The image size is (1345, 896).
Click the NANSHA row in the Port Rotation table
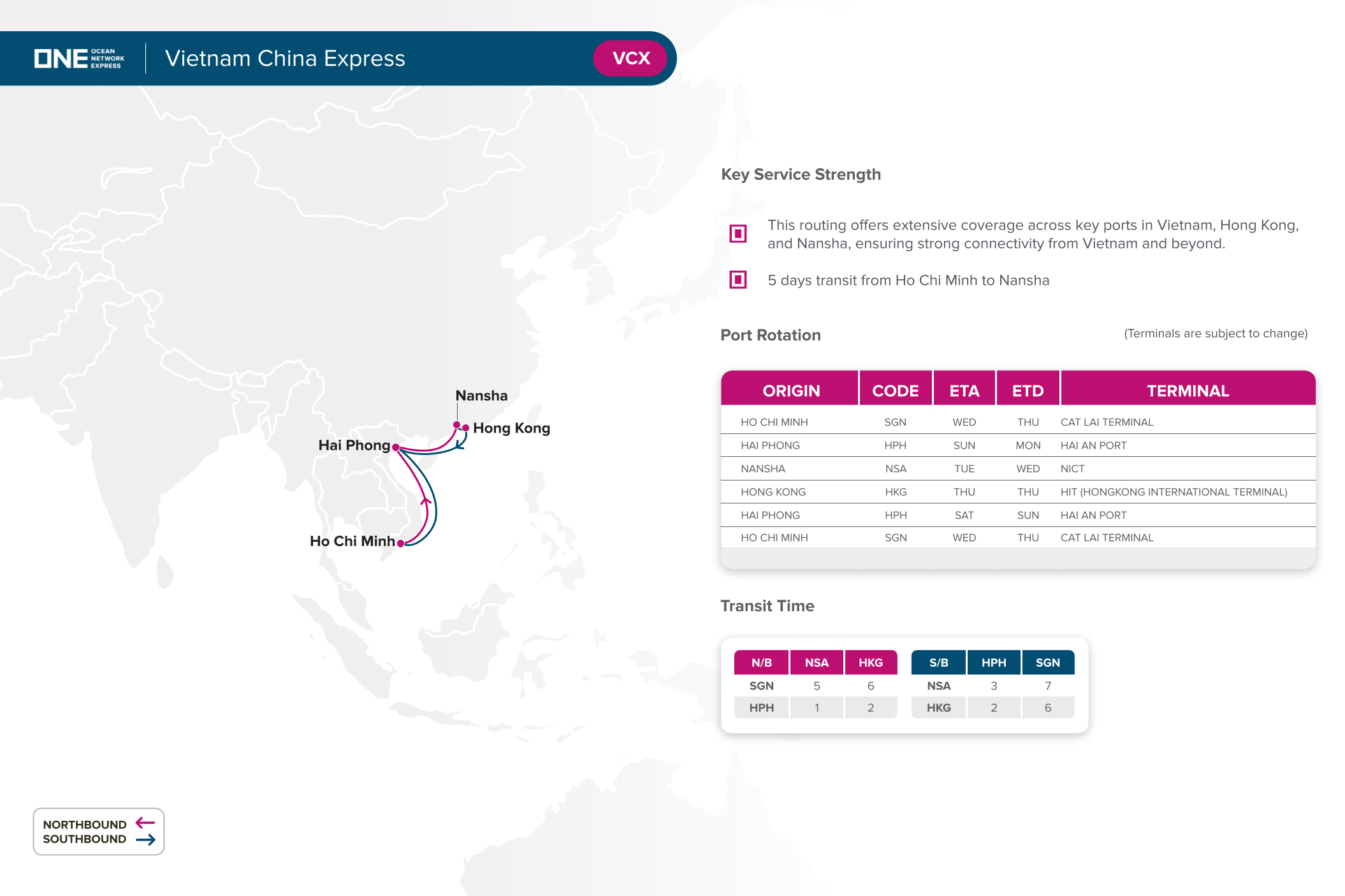763,469
